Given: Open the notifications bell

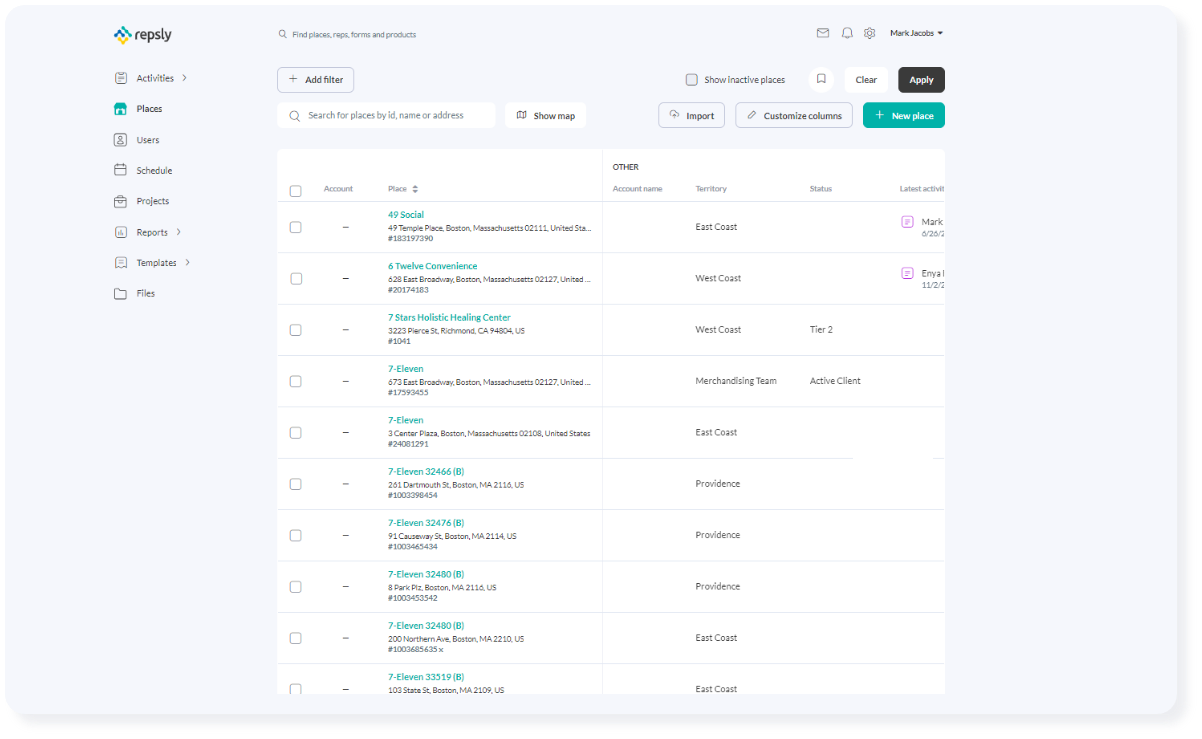Looking at the screenshot, I should 847,33.
